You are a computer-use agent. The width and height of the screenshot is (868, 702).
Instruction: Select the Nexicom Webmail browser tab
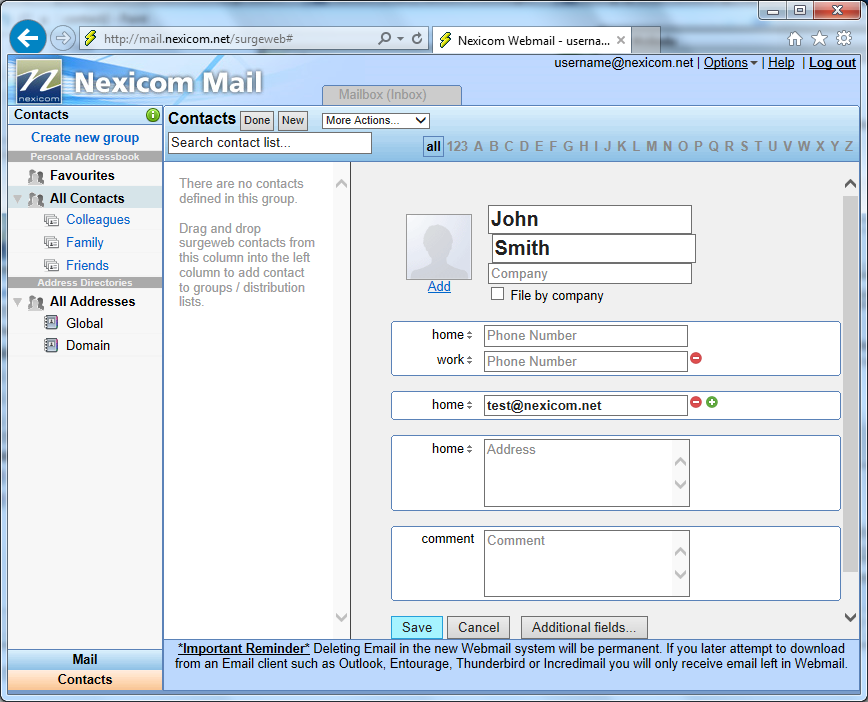[x=531, y=40]
